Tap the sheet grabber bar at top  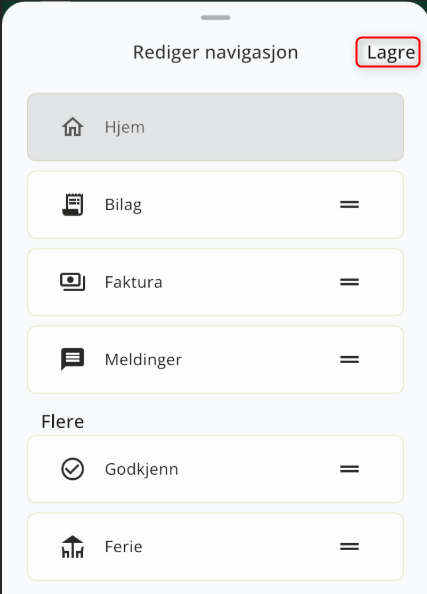[x=216, y=17]
